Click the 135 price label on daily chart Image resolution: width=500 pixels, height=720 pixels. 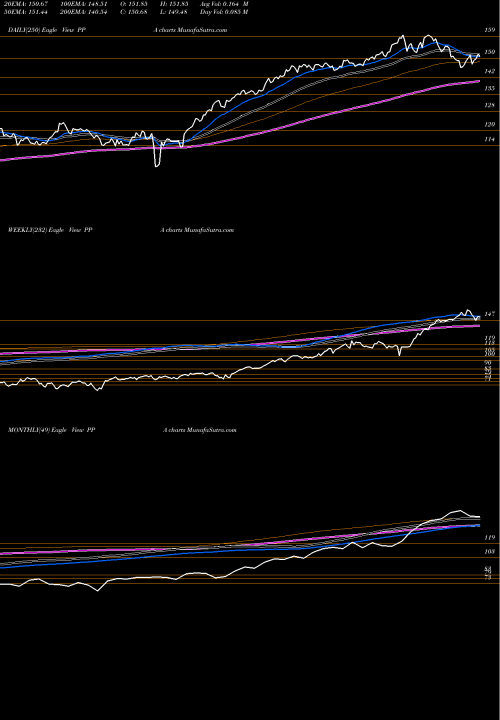(490, 88)
